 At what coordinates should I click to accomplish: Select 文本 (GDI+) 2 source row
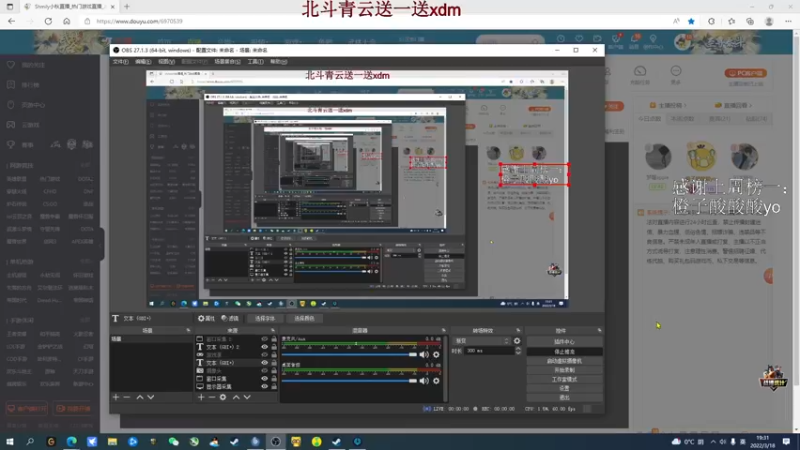click(236, 347)
